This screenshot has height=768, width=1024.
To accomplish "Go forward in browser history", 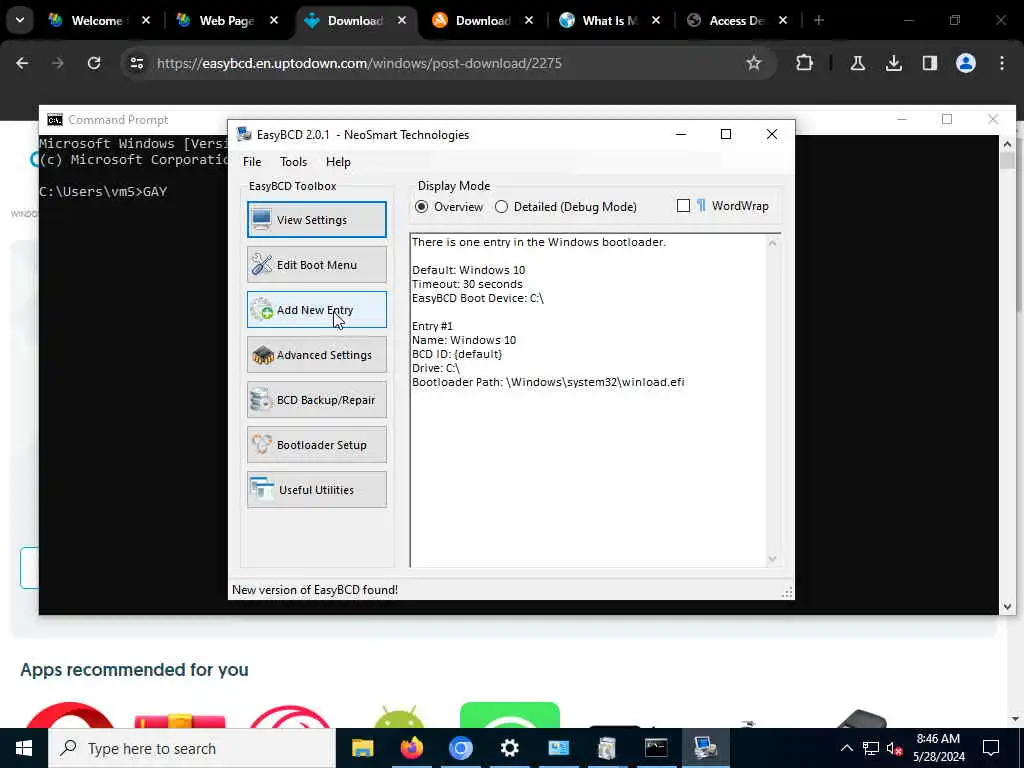I will (x=58, y=63).
